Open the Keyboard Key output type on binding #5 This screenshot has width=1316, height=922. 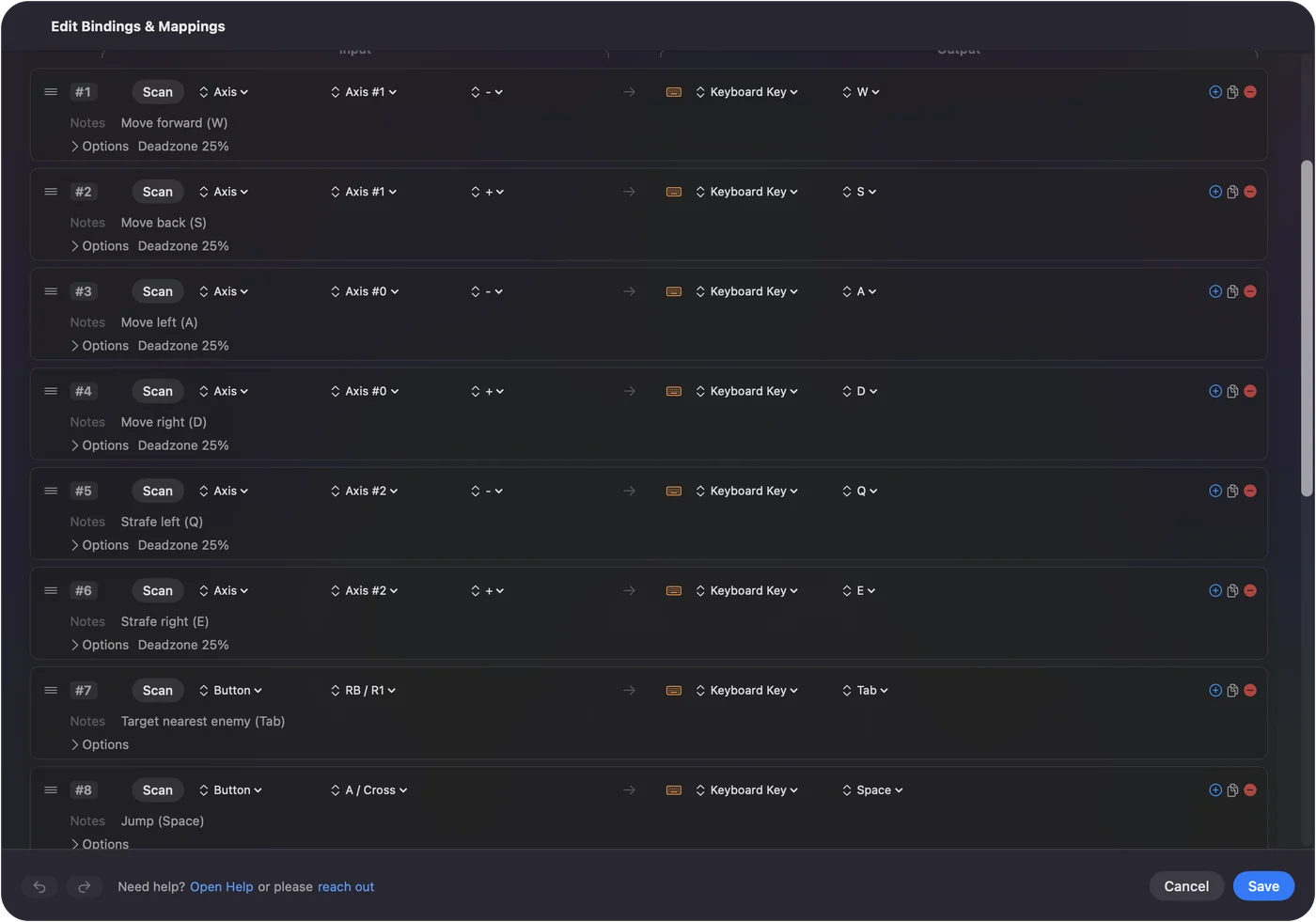(747, 491)
